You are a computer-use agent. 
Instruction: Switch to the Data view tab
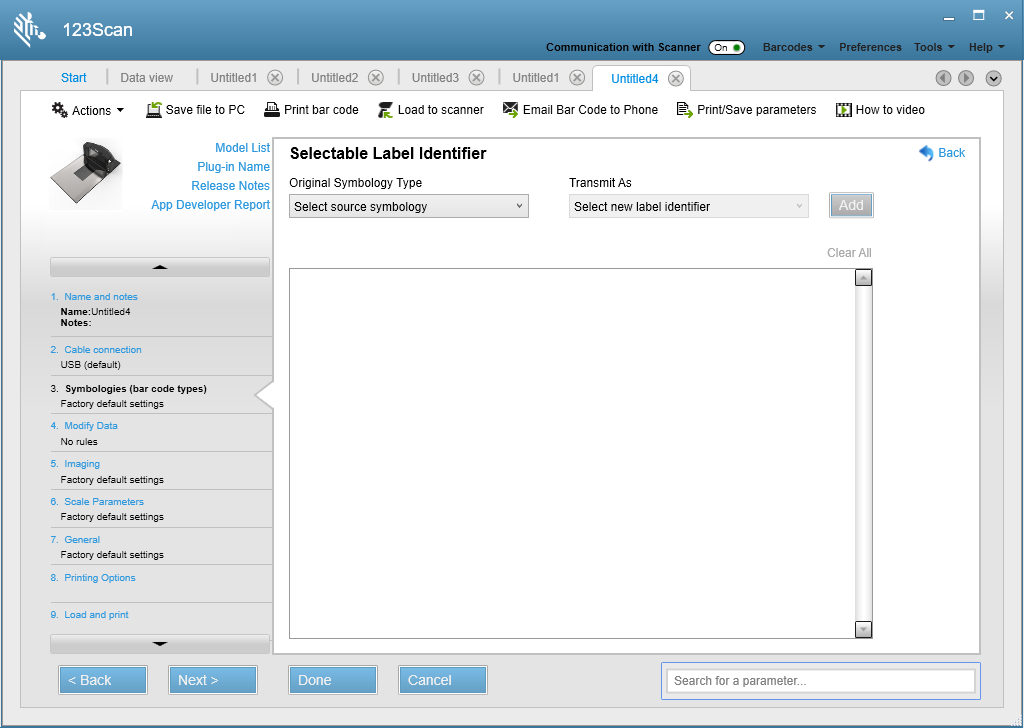pos(146,77)
